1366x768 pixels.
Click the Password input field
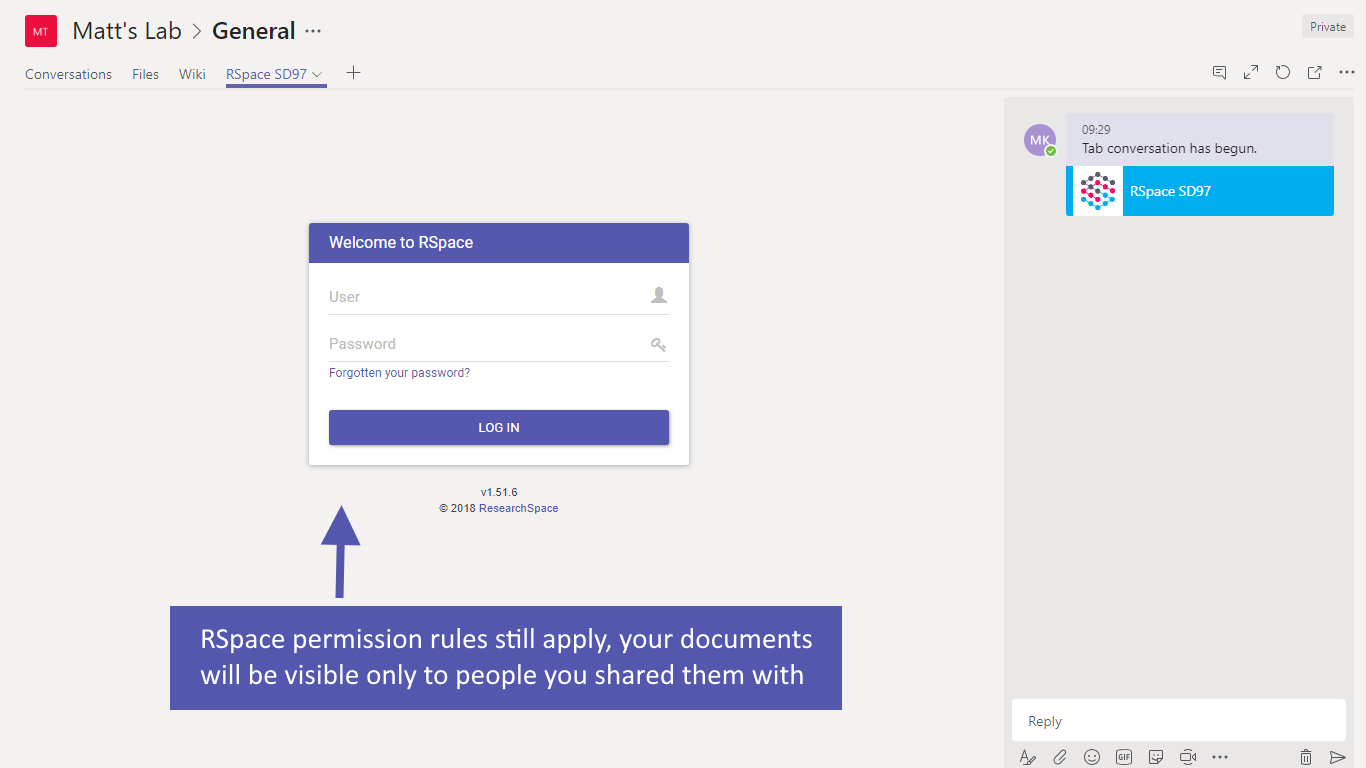(499, 344)
